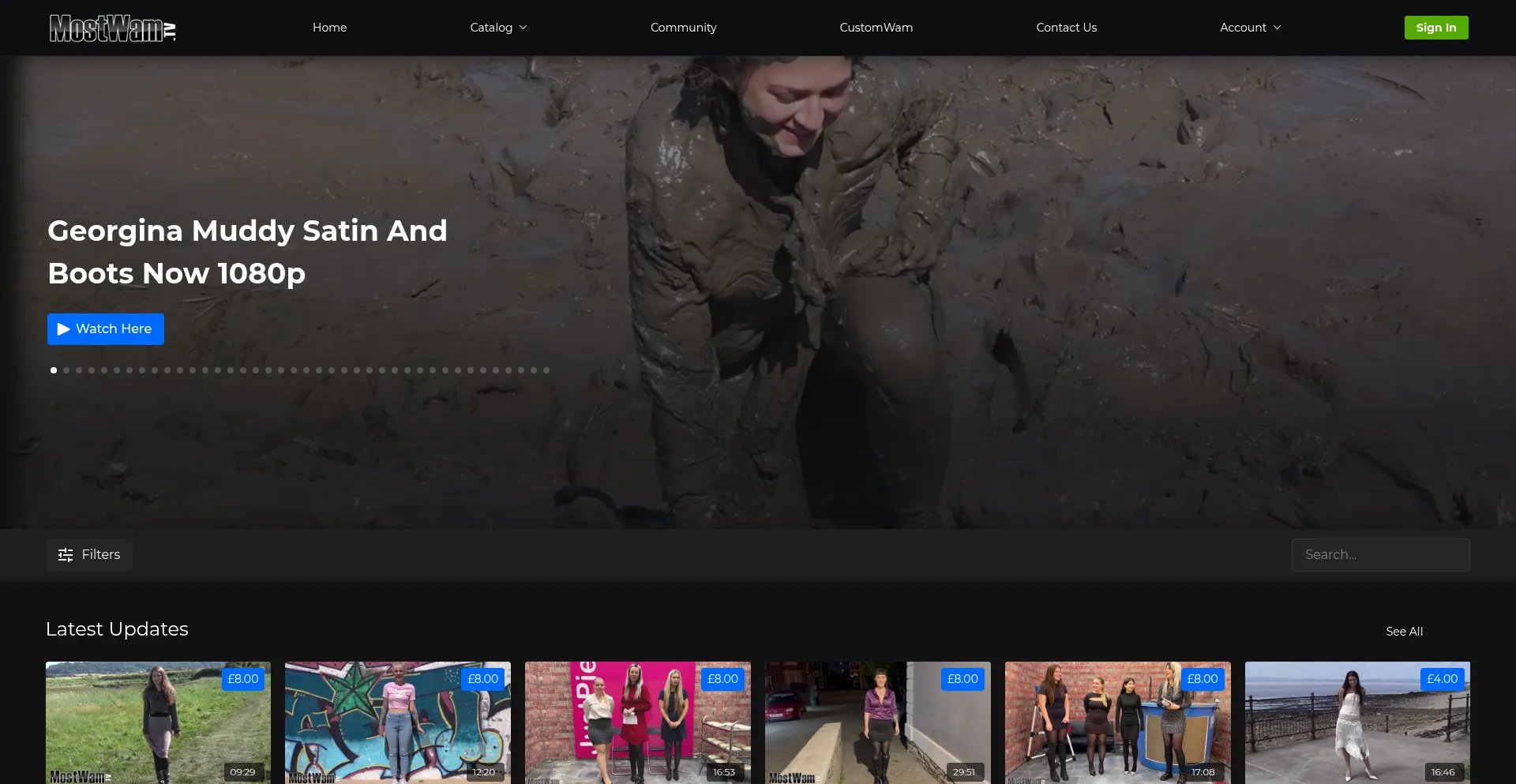1516x784 pixels.
Task: Click the Filters sliders icon
Action: click(66, 555)
